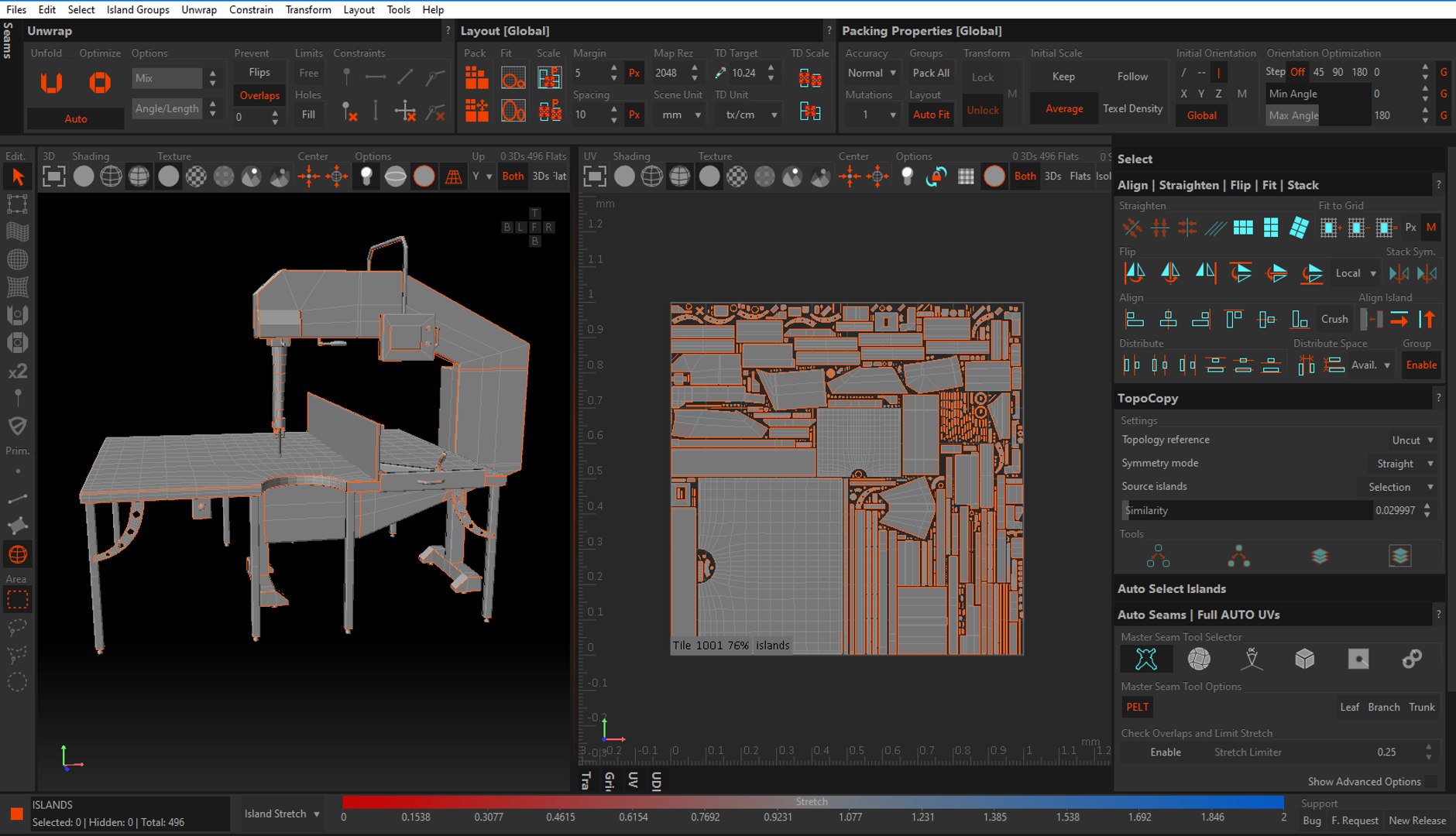Open the Topology reference Uncut dropdown

coord(1412,440)
